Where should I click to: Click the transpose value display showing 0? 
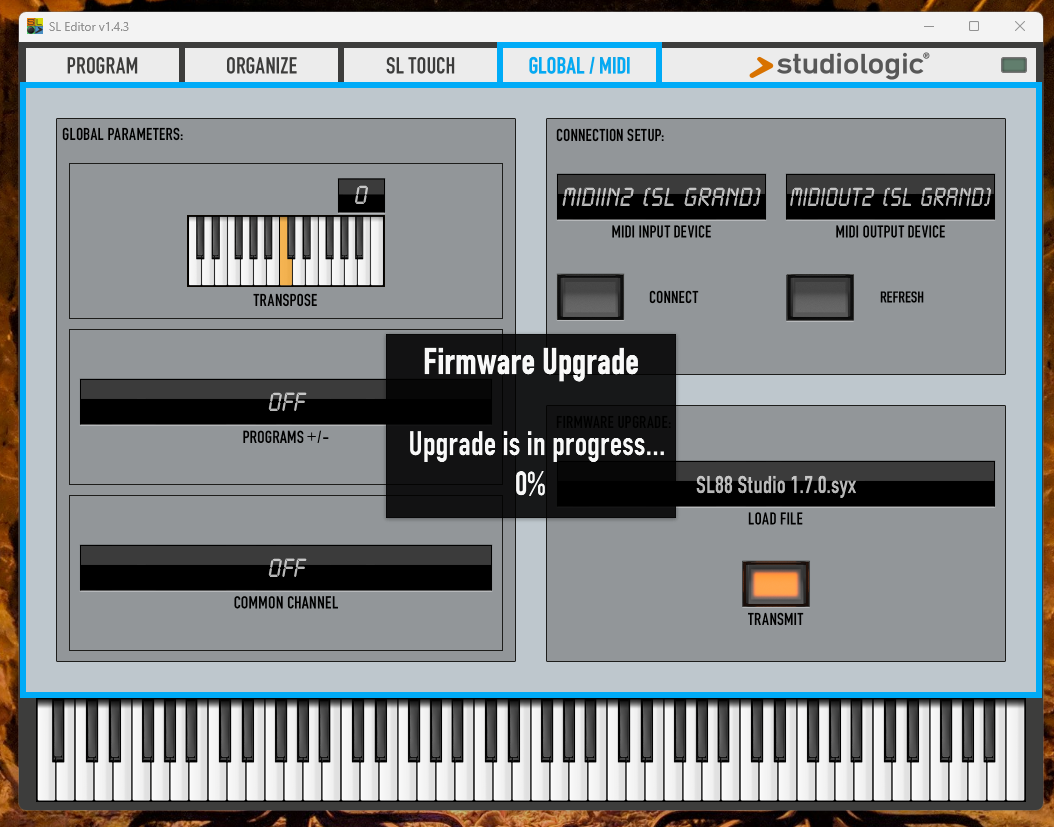click(x=361, y=195)
